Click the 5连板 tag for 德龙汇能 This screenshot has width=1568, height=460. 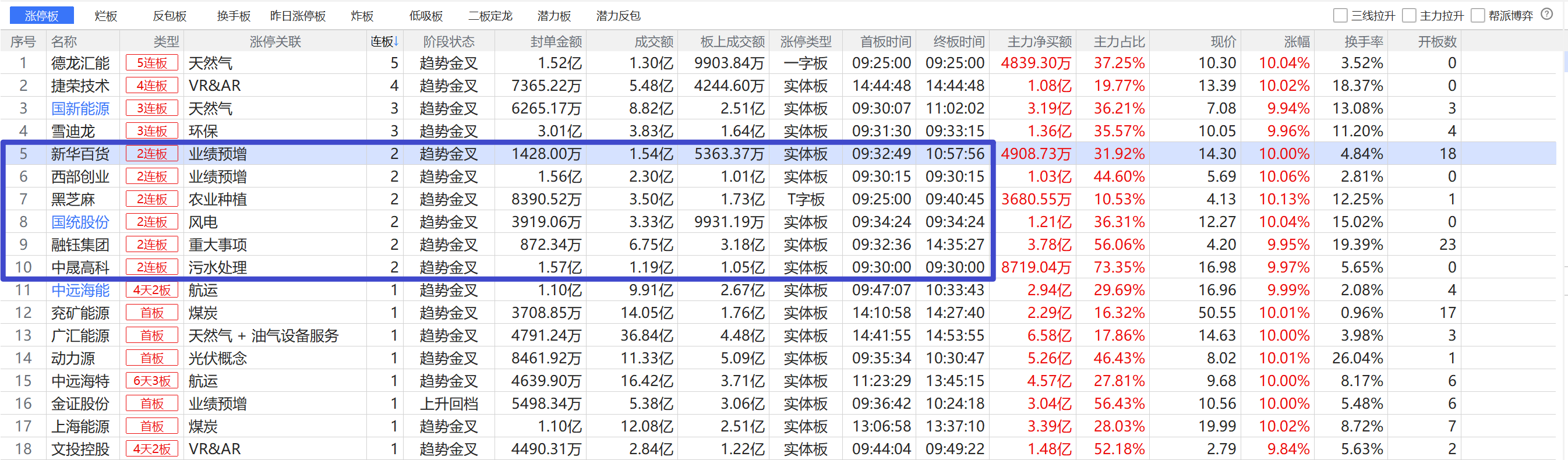click(x=152, y=63)
